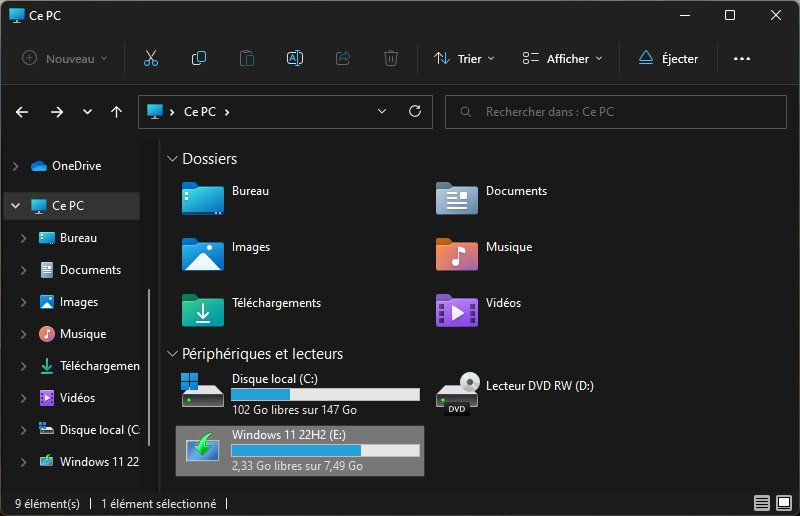The image size is (800, 516).
Task: Click the navigation pane scrollbar
Action: tap(149, 367)
